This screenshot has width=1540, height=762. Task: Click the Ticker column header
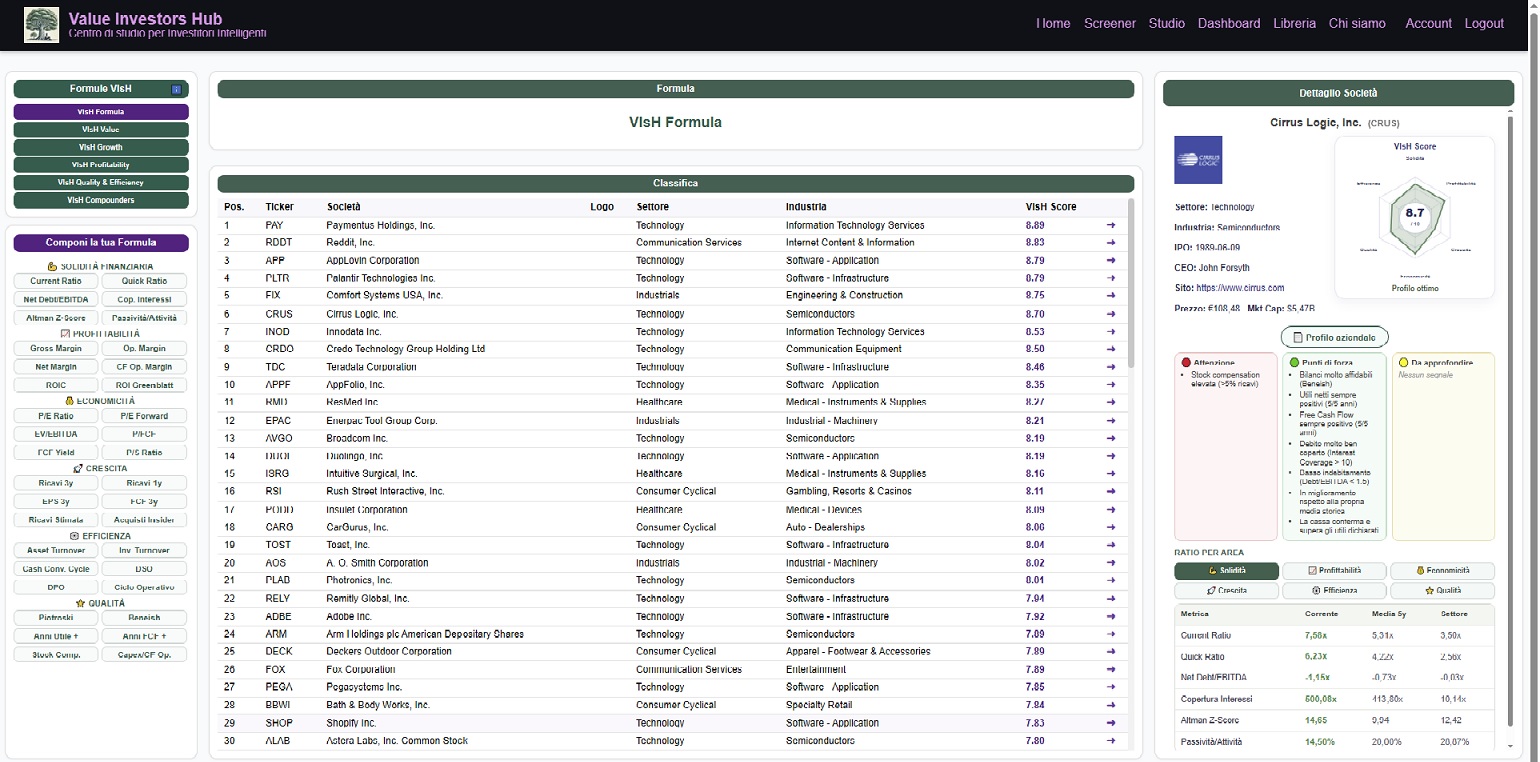pyautogui.click(x=280, y=207)
